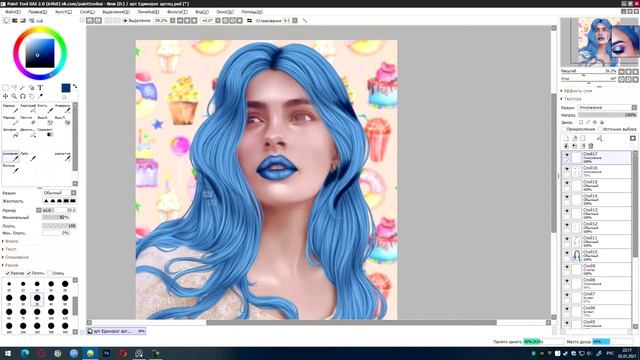Screen dimensions: 640x360
Task: Select the Watercolor (Акварель) tool
Action: (x=62, y=109)
